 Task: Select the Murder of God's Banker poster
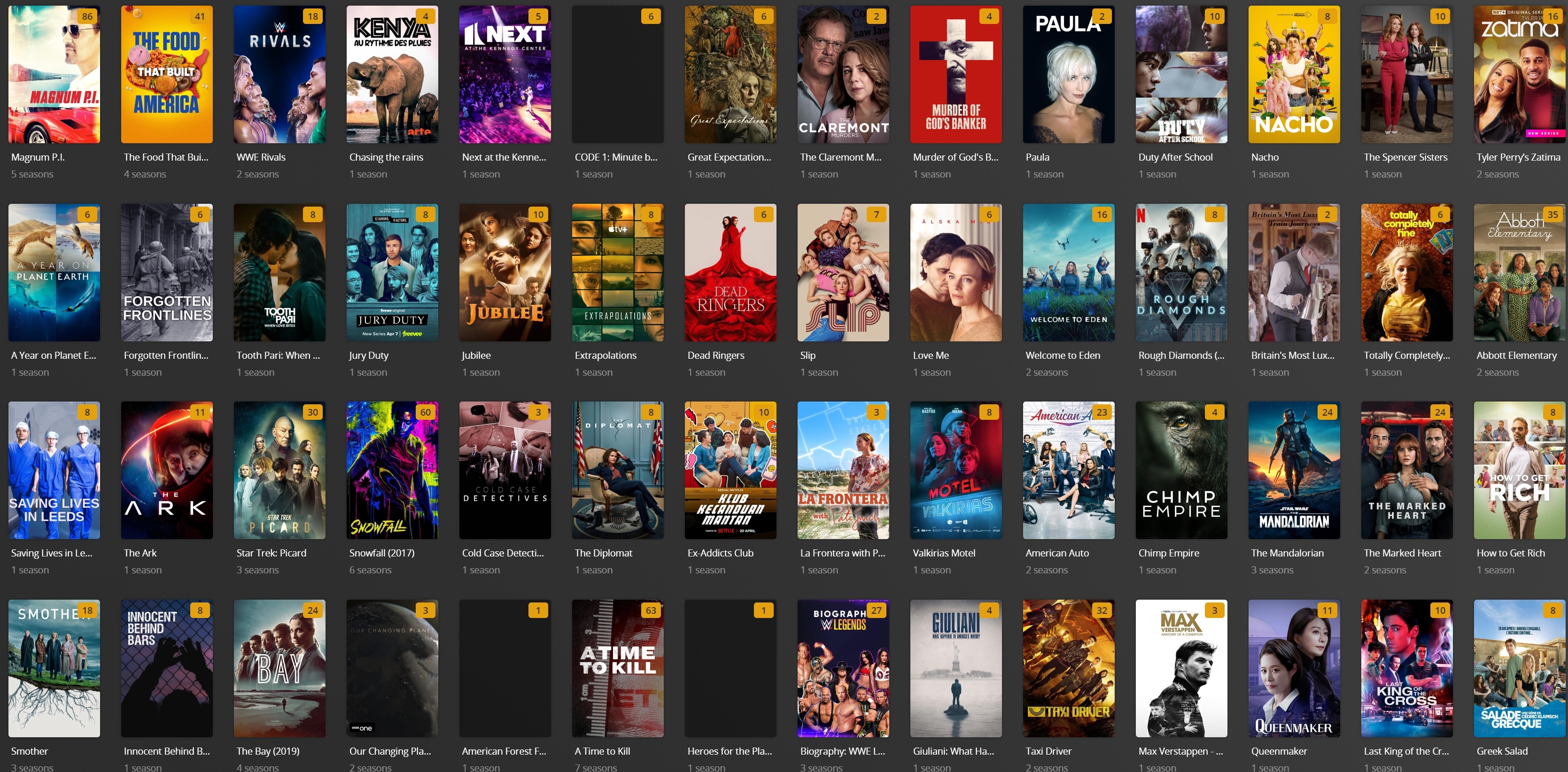[955, 74]
